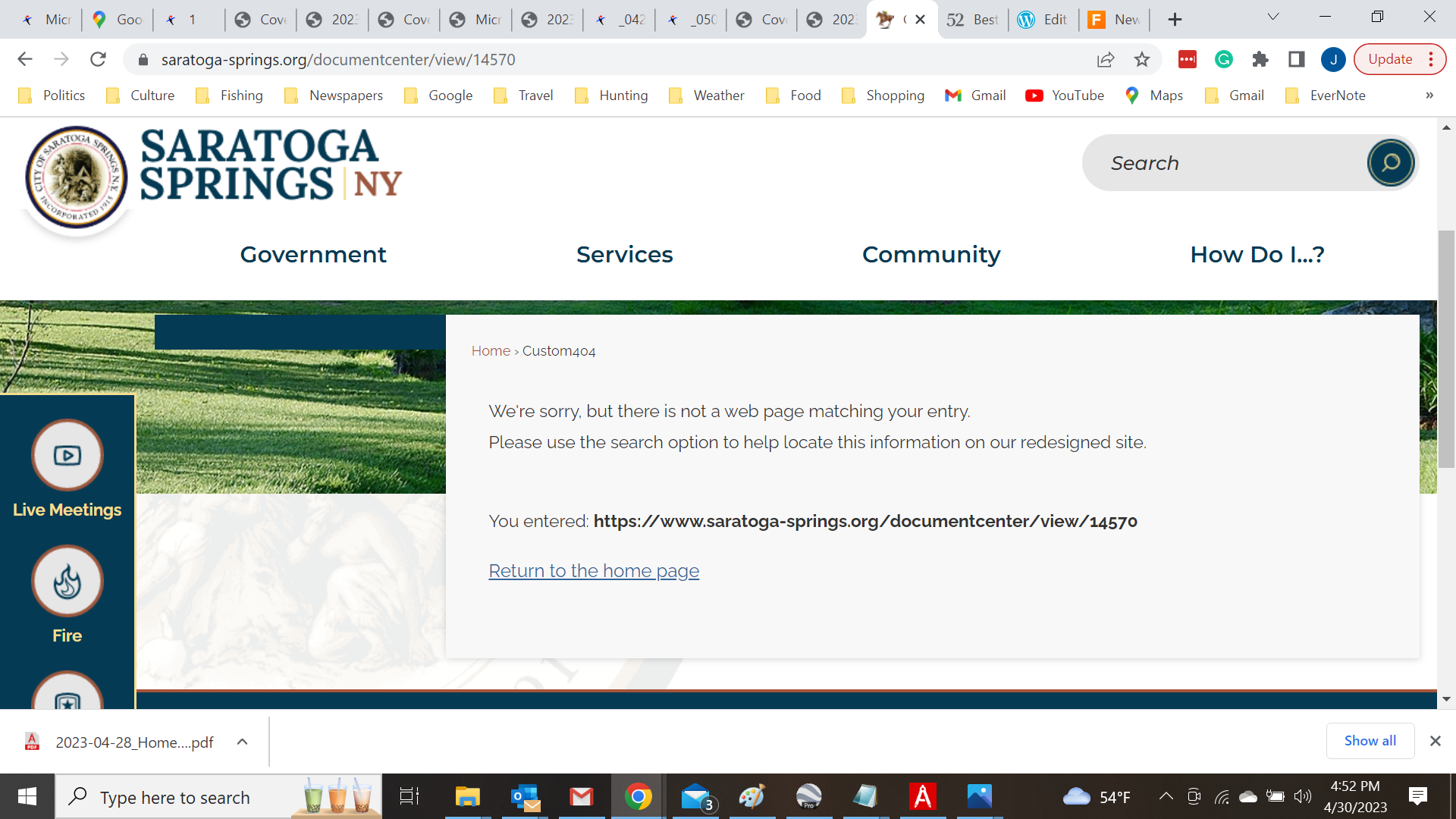Image resolution: width=1456 pixels, height=819 pixels.
Task: Click the Show all downloads button
Action: click(x=1370, y=741)
